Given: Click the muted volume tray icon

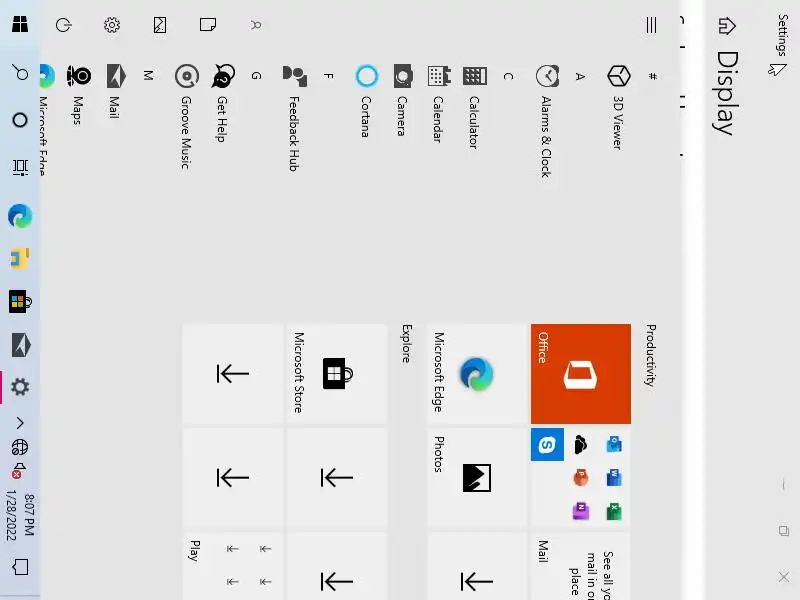Looking at the screenshot, I should coord(19,470).
